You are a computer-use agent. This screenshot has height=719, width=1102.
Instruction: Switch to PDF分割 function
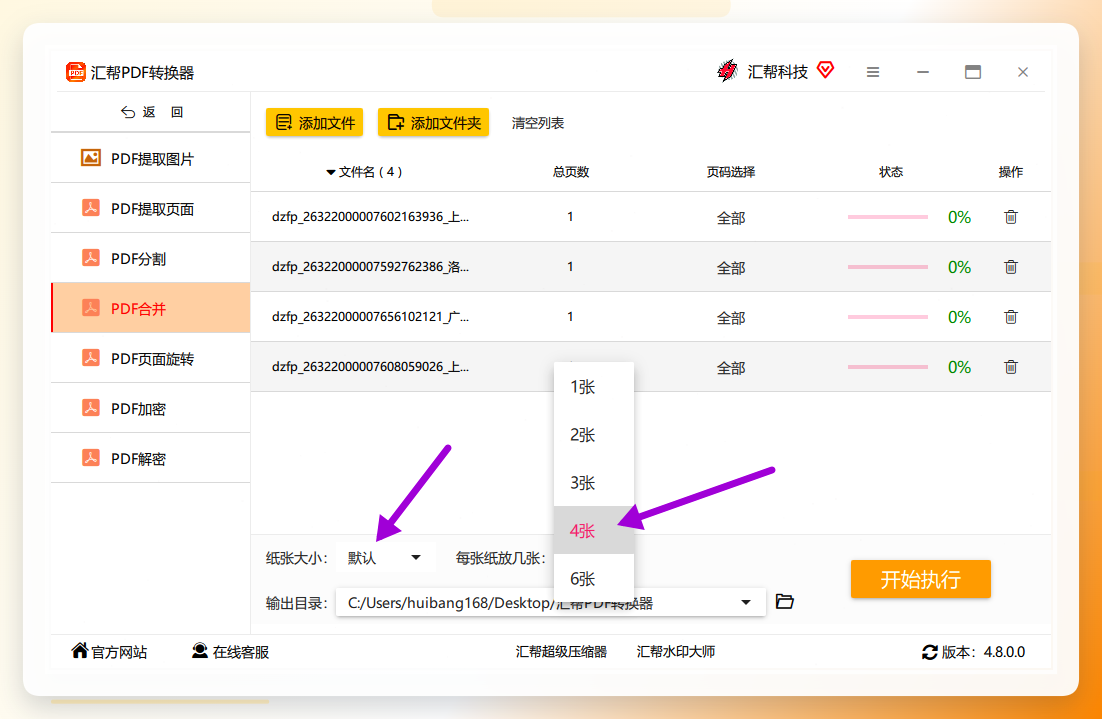point(150,258)
